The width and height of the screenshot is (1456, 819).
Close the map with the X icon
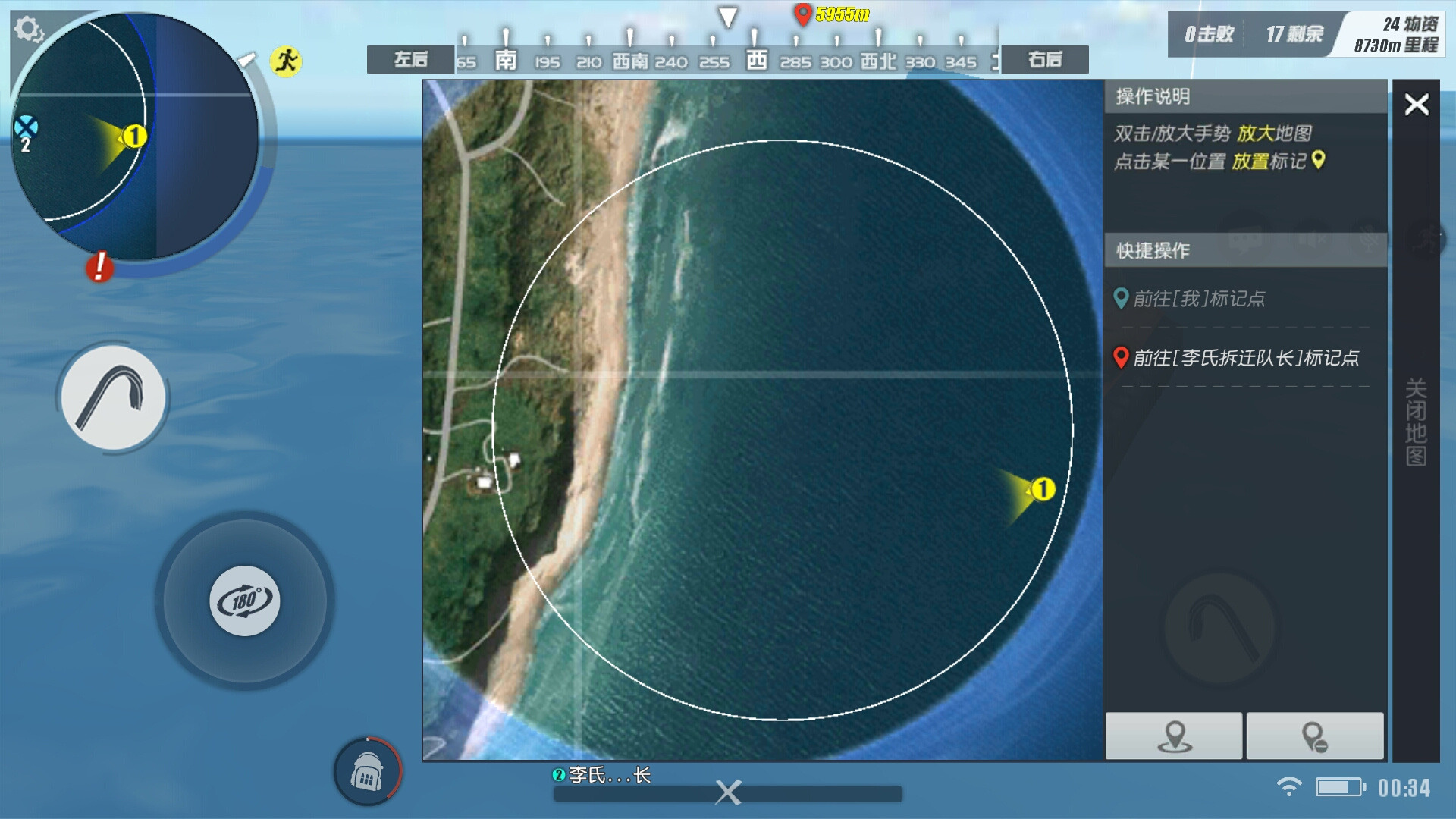pyautogui.click(x=1417, y=105)
